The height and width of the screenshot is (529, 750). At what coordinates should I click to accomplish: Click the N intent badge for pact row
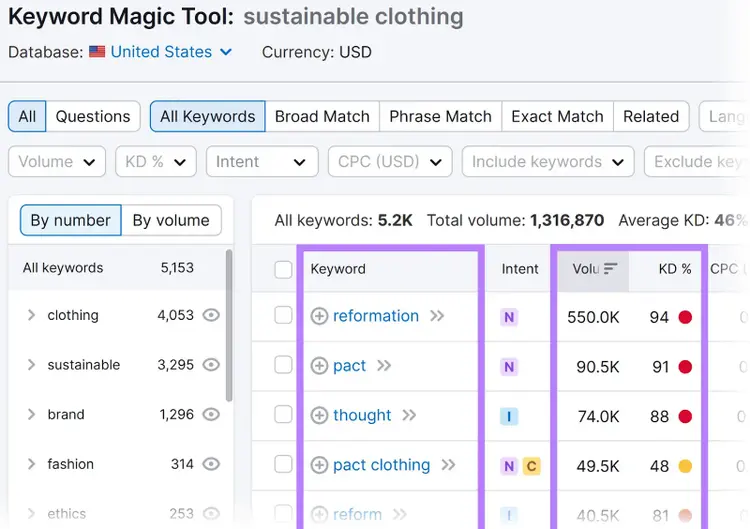coord(509,367)
